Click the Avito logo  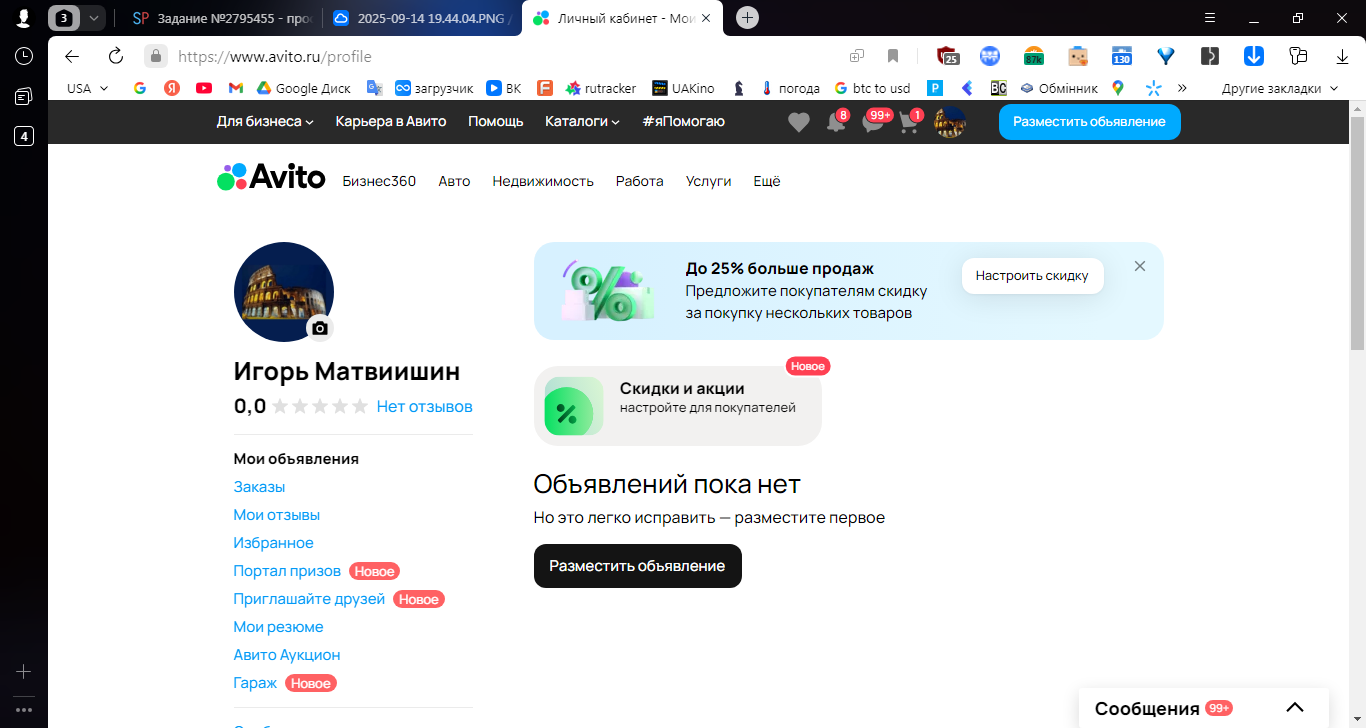(271, 177)
